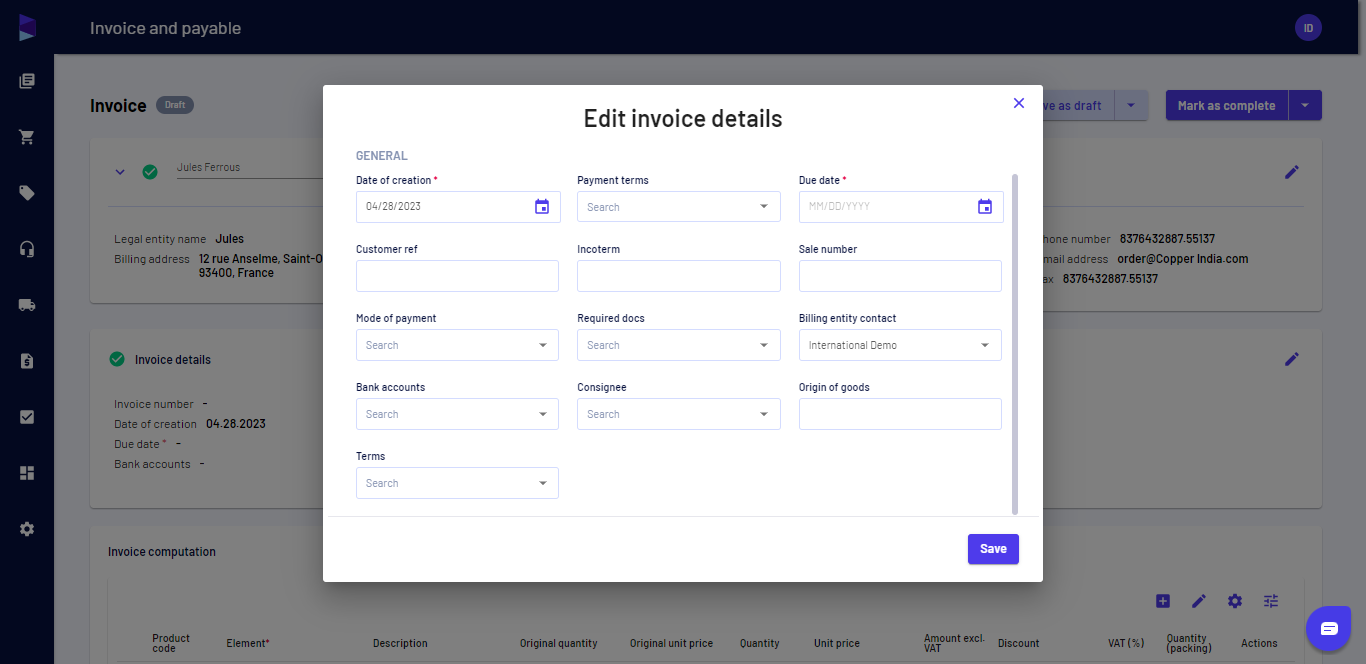The width and height of the screenshot is (1366, 664).
Task: Click the Unit price column header
Action: 837,643
